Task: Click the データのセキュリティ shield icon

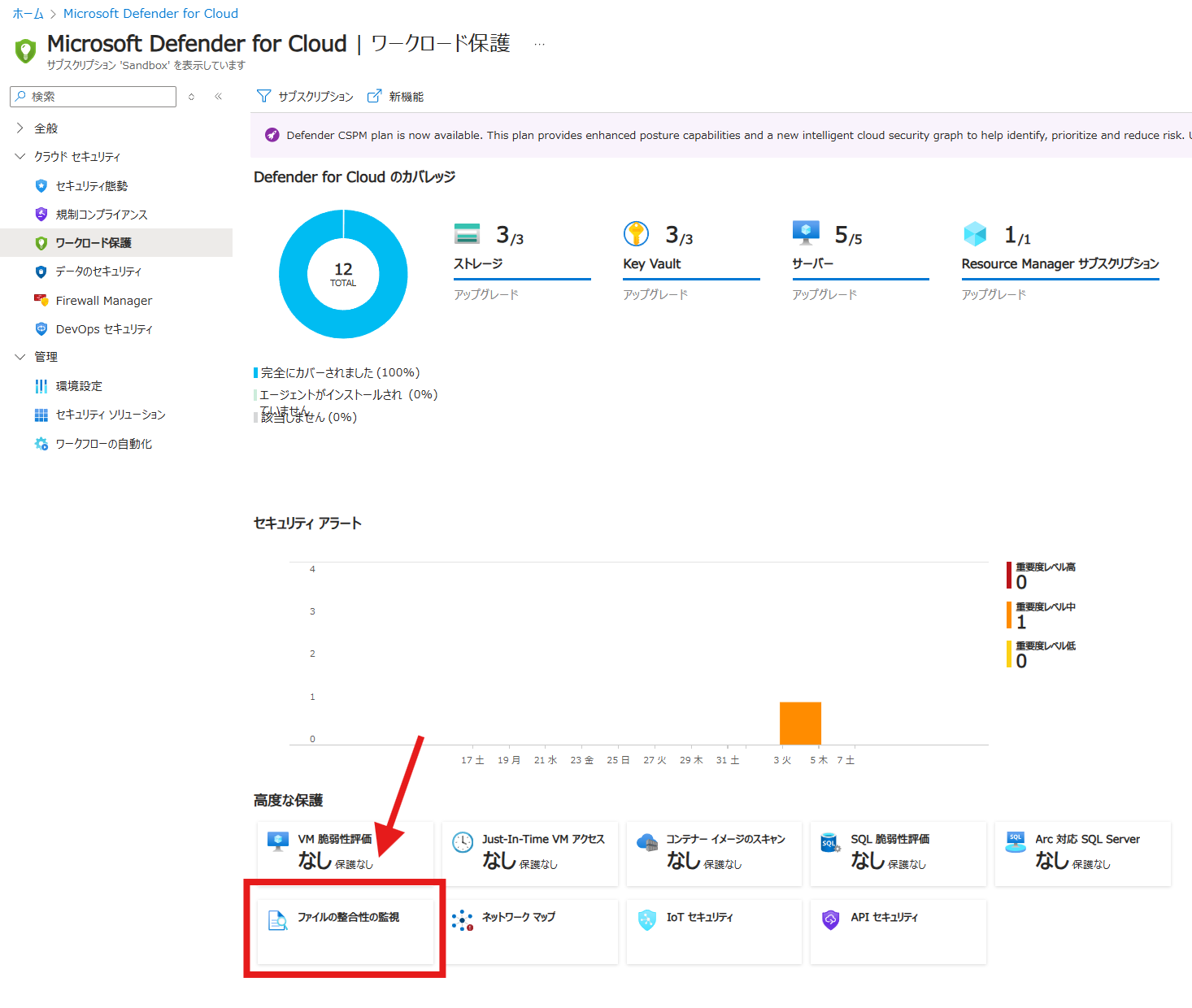Action: (x=41, y=272)
